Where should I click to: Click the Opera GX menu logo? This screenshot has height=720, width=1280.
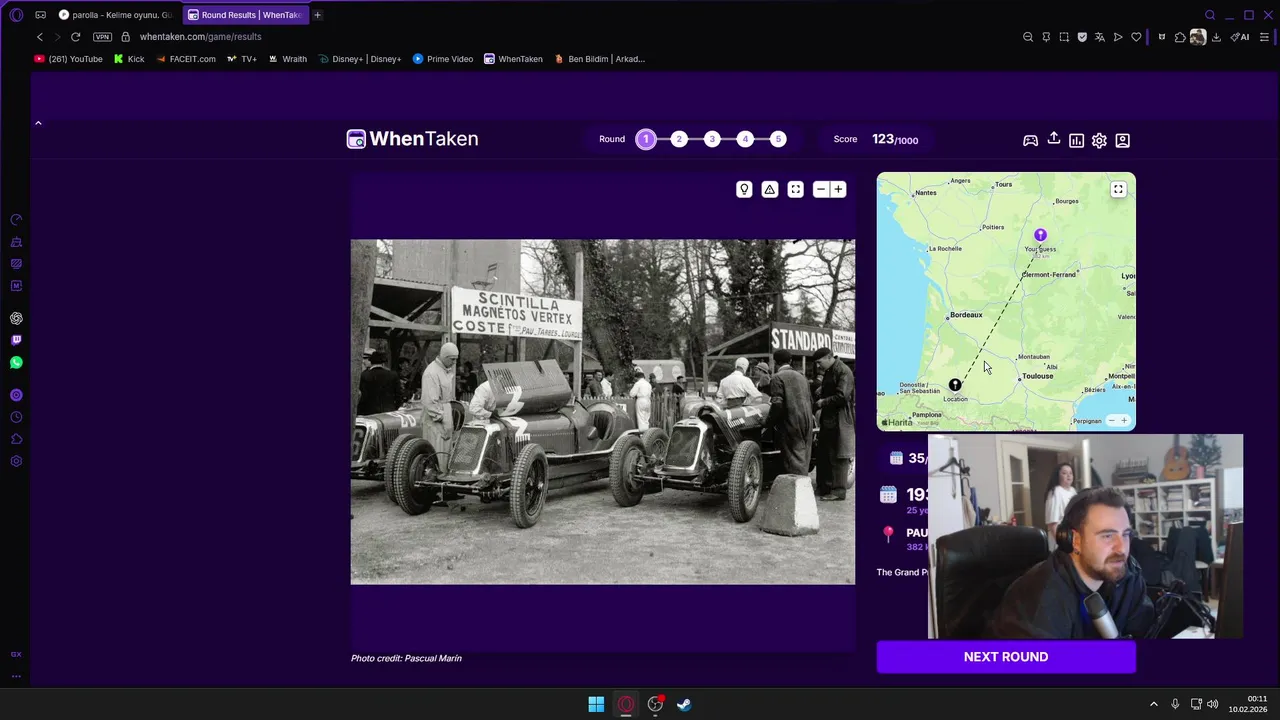point(16,15)
